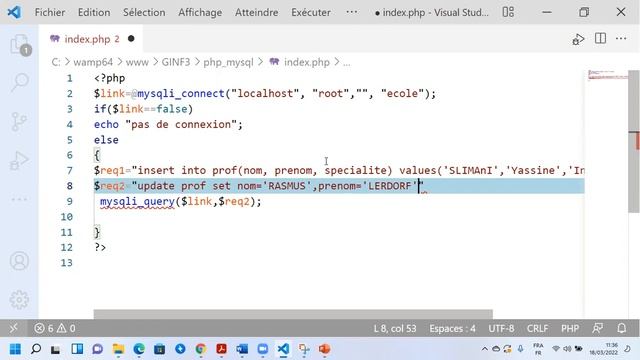Image resolution: width=640 pixels, height=360 pixels.
Task: Open the Edition menu
Action: coord(94,12)
